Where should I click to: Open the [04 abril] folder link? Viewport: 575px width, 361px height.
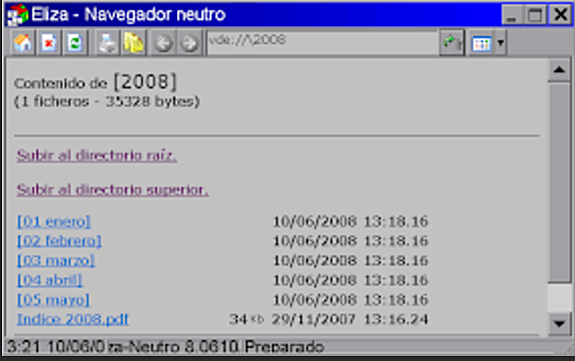pyautogui.click(x=50, y=280)
